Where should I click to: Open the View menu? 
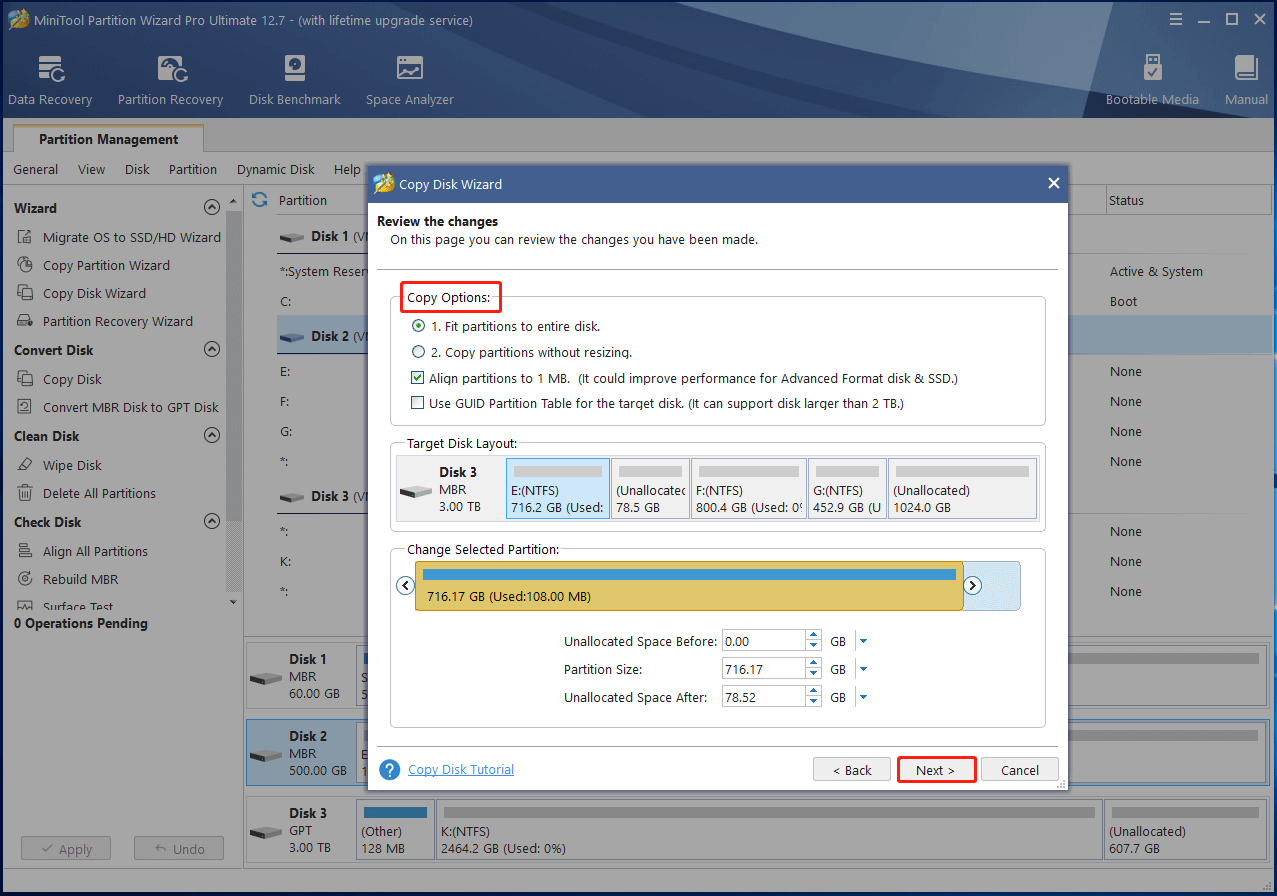[91, 169]
